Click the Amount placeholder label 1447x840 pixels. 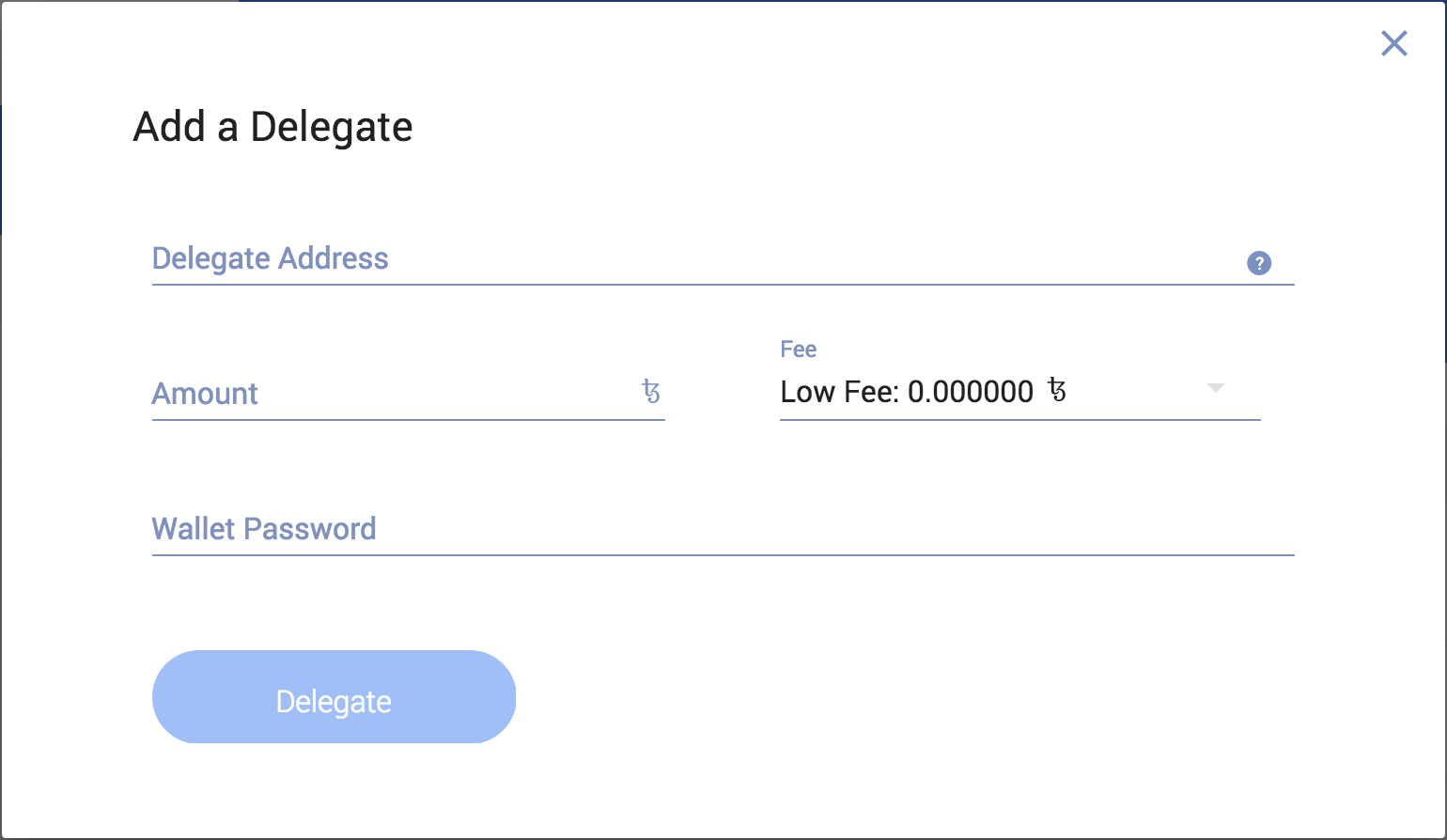click(205, 394)
